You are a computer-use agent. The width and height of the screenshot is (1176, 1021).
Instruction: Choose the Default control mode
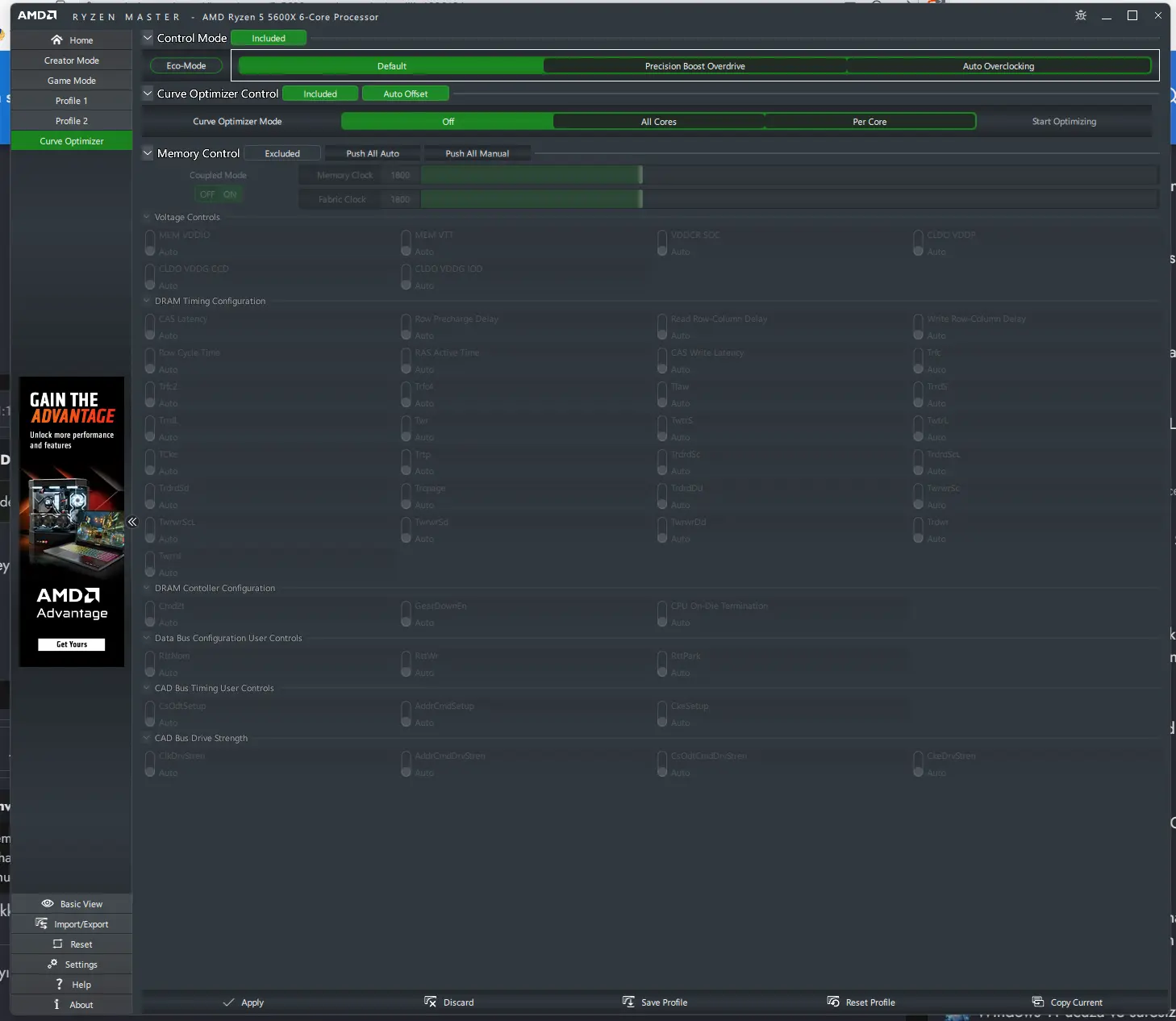391,66
